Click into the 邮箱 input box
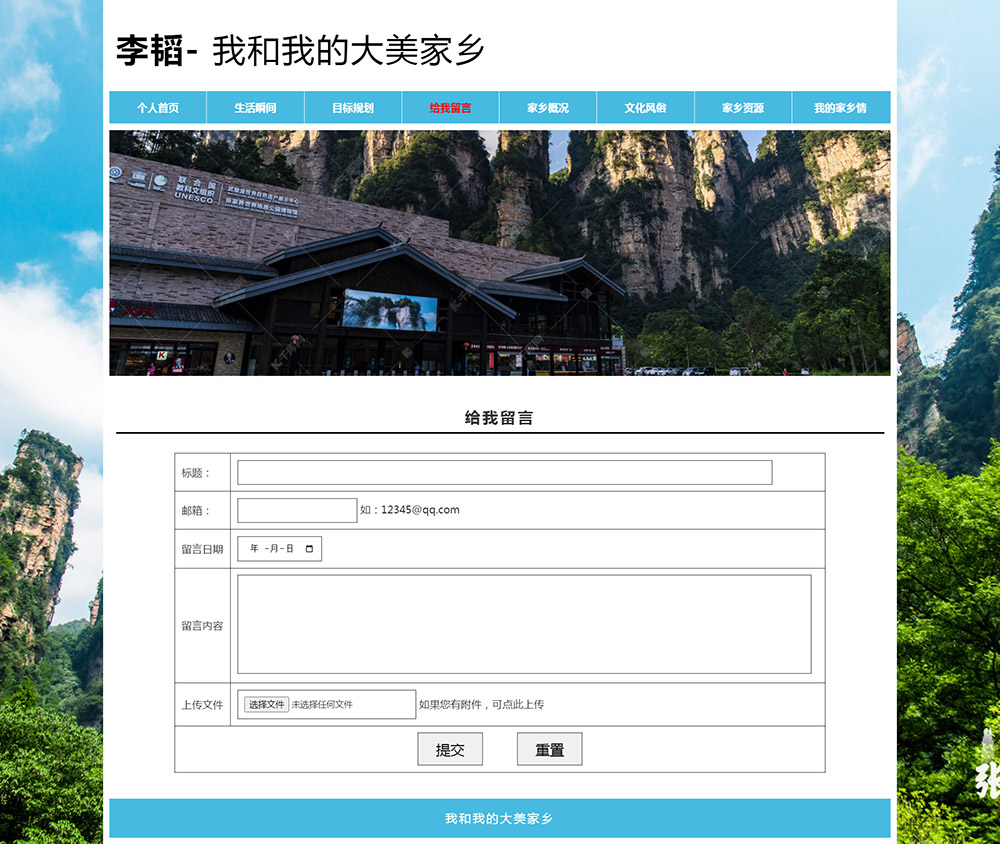This screenshot has width=1000, height=844. point(297,511)
